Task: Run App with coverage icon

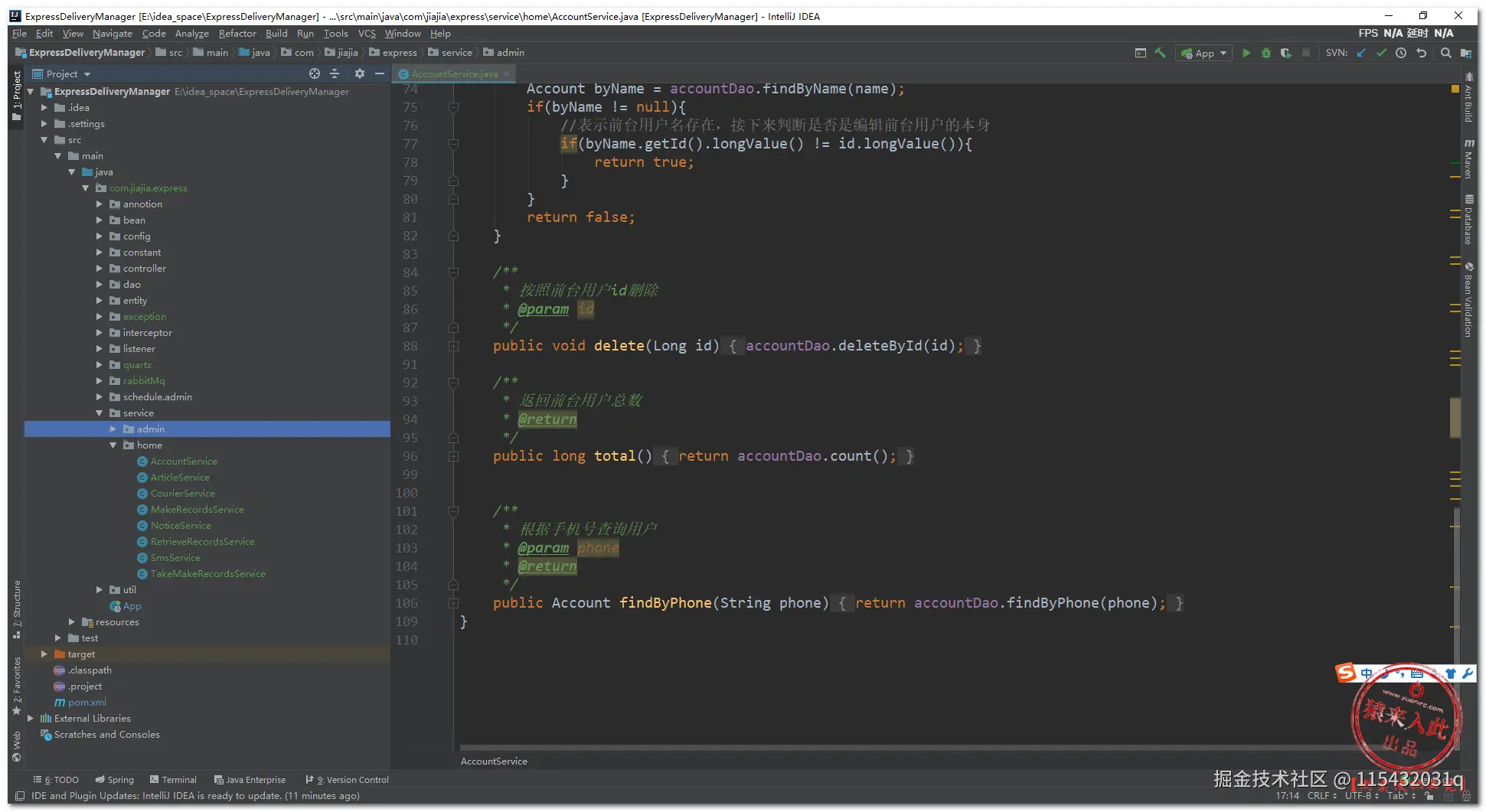Action: pos(1286,53)
